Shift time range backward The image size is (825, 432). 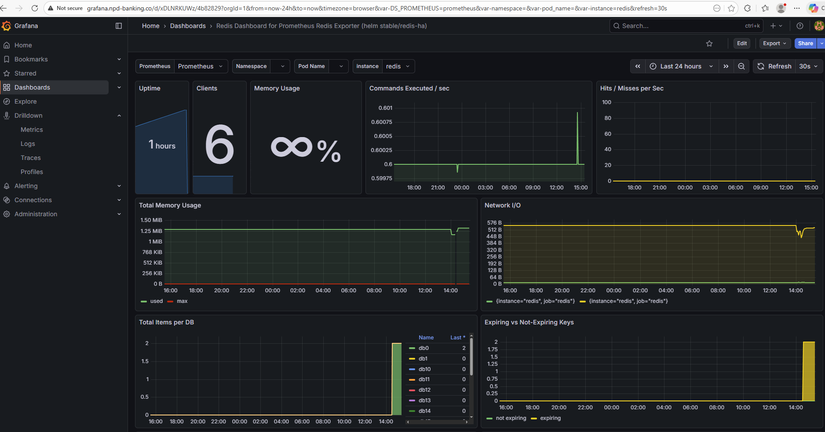pyautogui.click(x=638, y=66)
